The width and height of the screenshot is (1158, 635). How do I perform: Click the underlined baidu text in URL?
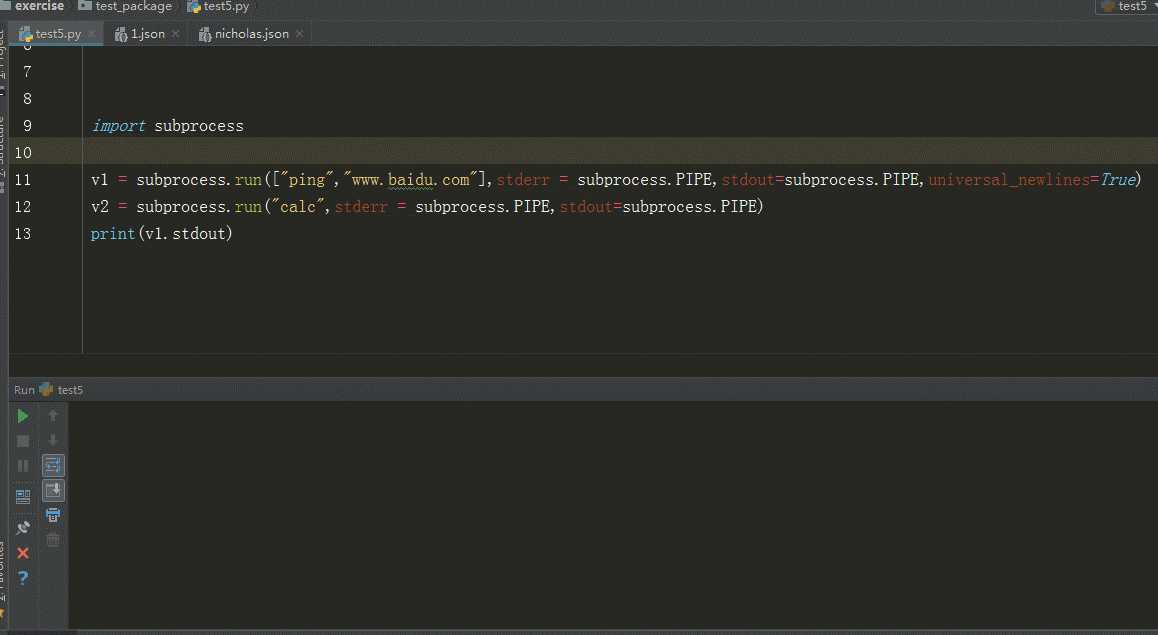pos(411,179)
